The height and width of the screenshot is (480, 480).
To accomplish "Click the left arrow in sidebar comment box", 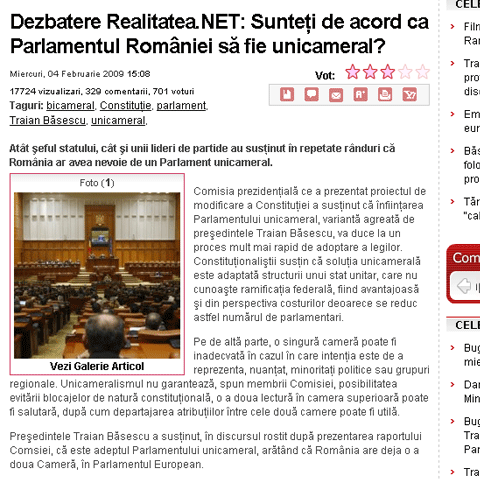I will (464, 286).
